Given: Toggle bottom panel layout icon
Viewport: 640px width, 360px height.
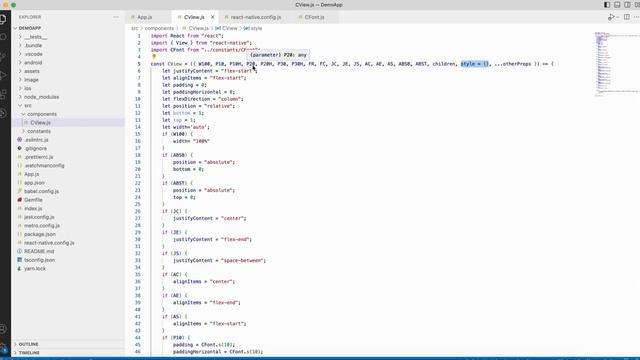Looking at the screenshot, I should pos(617,5).
